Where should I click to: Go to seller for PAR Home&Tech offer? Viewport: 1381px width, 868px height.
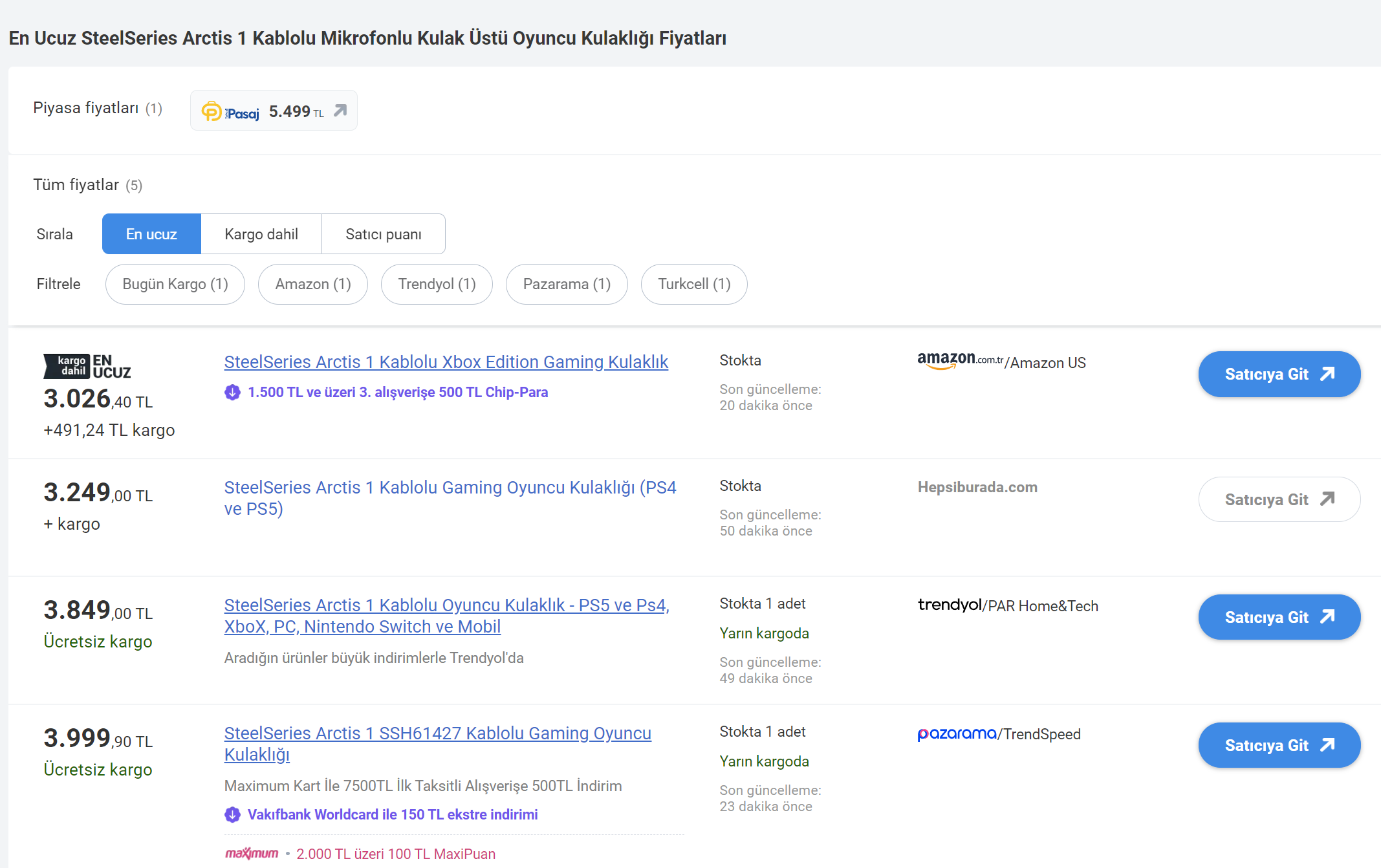pyautogui.click(x=1279, y=617)
